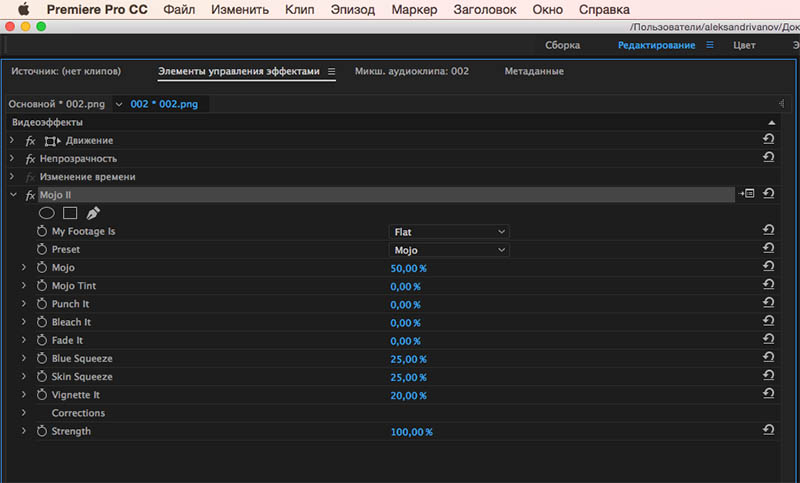This screenshot has width=800, height=483.
Task: Collapse the Видеоэффекты section with the triangle
Action: [771, 122]
